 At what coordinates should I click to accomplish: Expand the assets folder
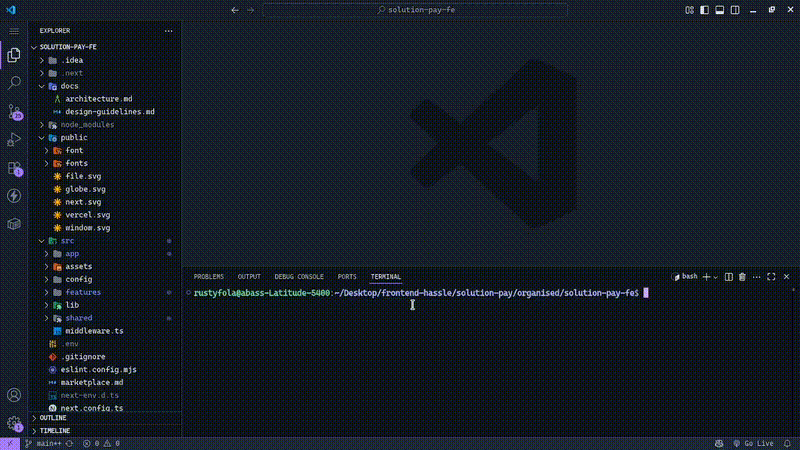[x=105, y=266]
